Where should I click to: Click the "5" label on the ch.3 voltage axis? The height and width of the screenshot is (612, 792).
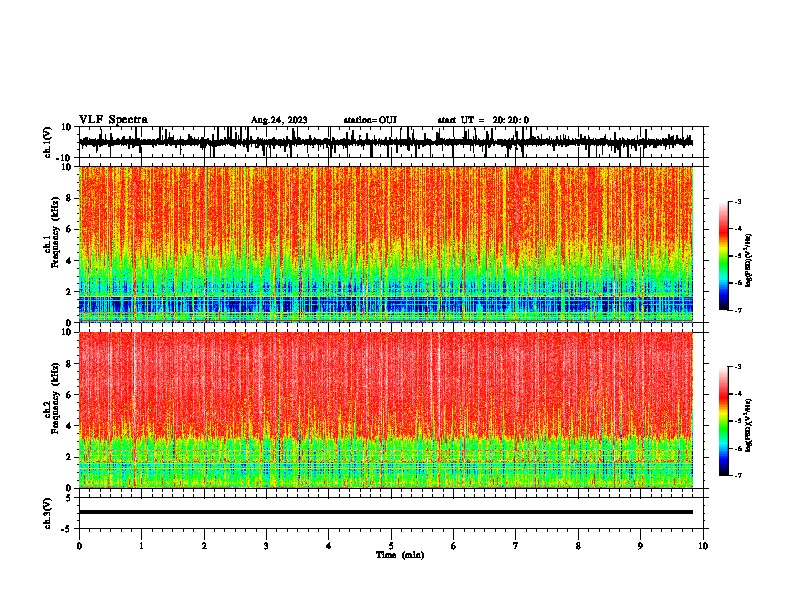tap(69, 497)
